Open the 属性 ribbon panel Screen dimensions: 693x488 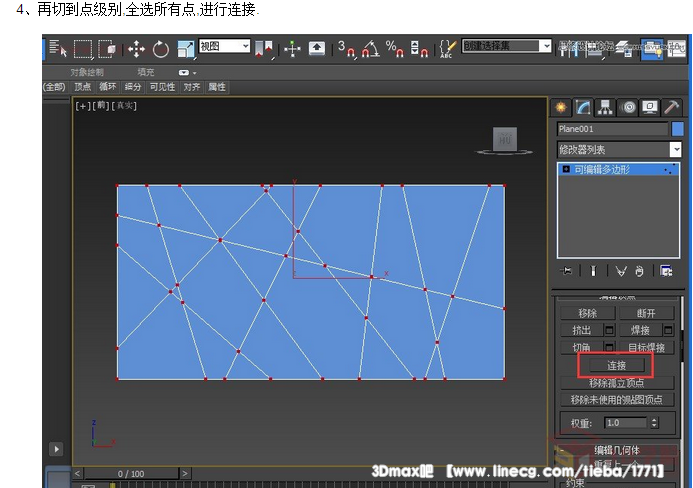(x=217, y=87)
